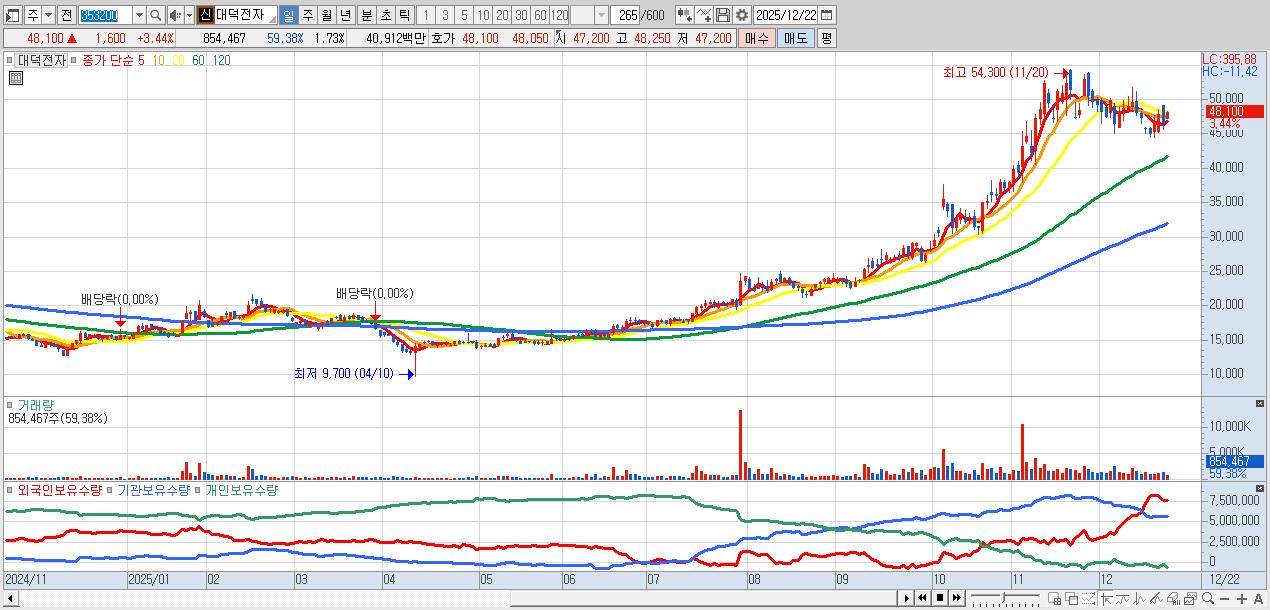Image resolution: width=1270 pixels, height=610 pixels.
Task: Click the line-tool pencil icon in top toolbar
Action: click(704, 15)
